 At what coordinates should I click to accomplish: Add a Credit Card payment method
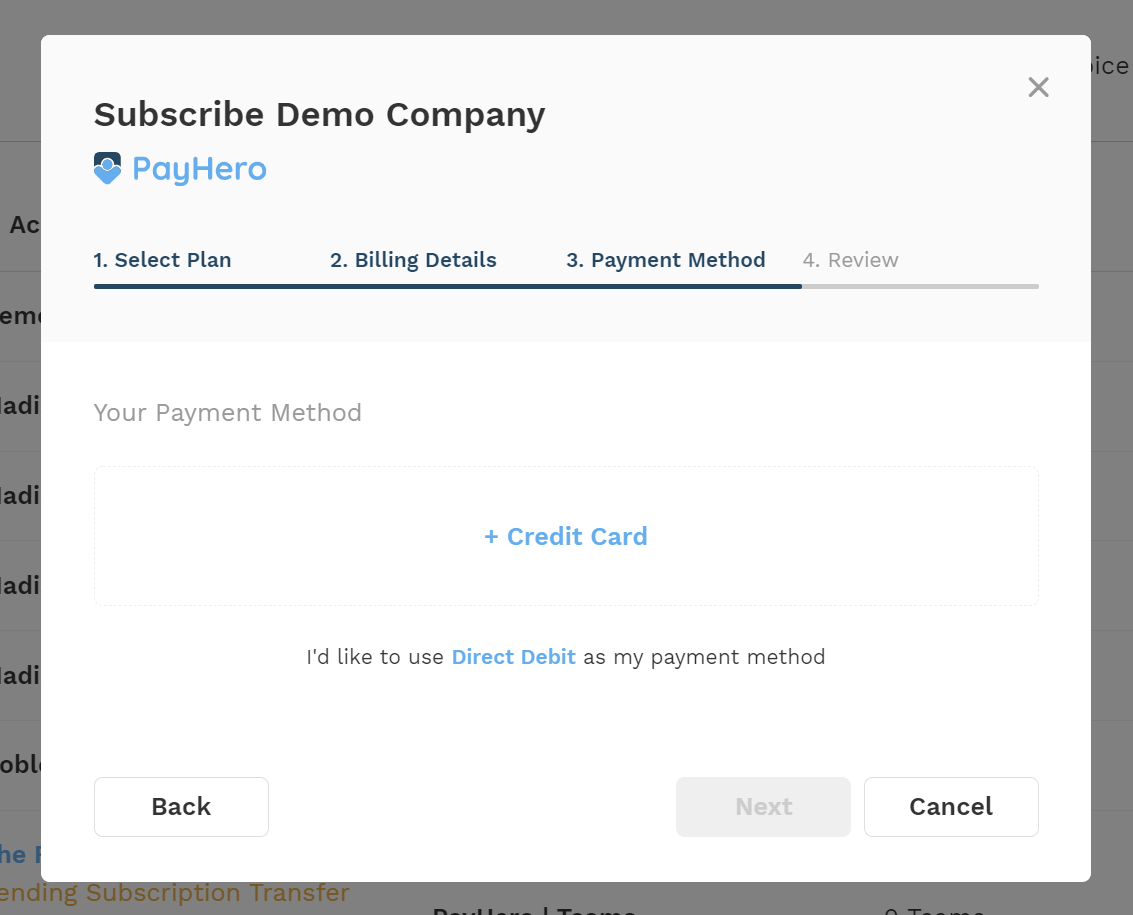(566, 536)
